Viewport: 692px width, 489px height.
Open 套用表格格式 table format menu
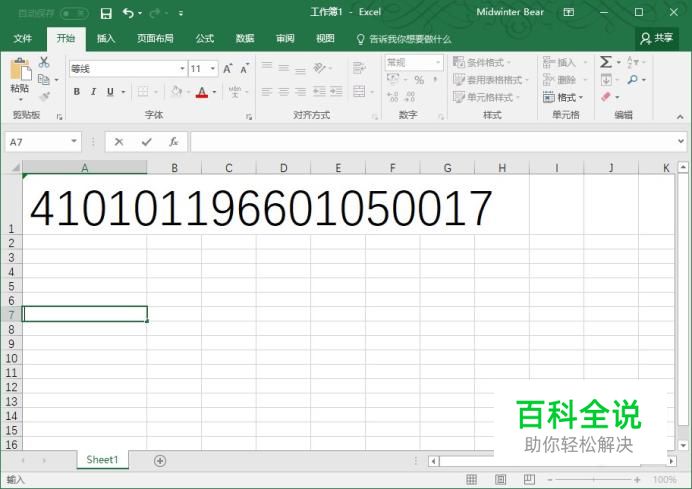(x=490, y=80)
